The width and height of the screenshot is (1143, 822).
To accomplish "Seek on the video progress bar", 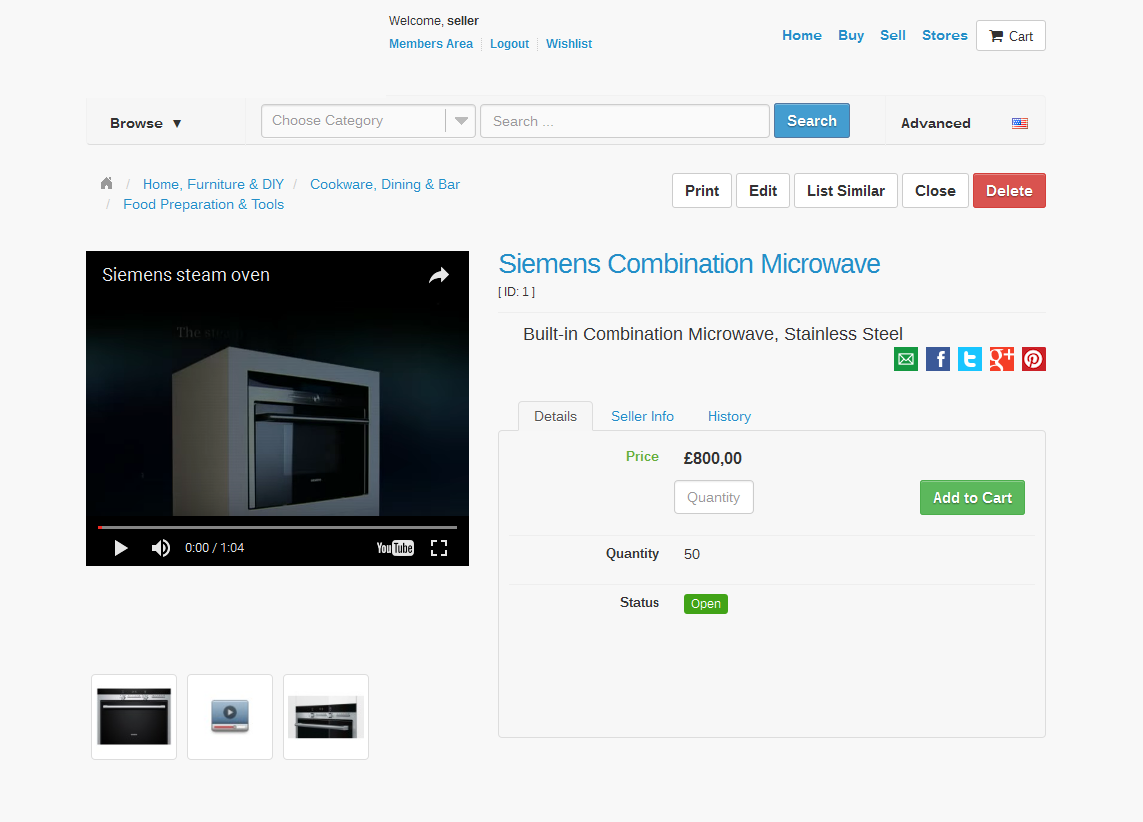I will click(277, 527).
